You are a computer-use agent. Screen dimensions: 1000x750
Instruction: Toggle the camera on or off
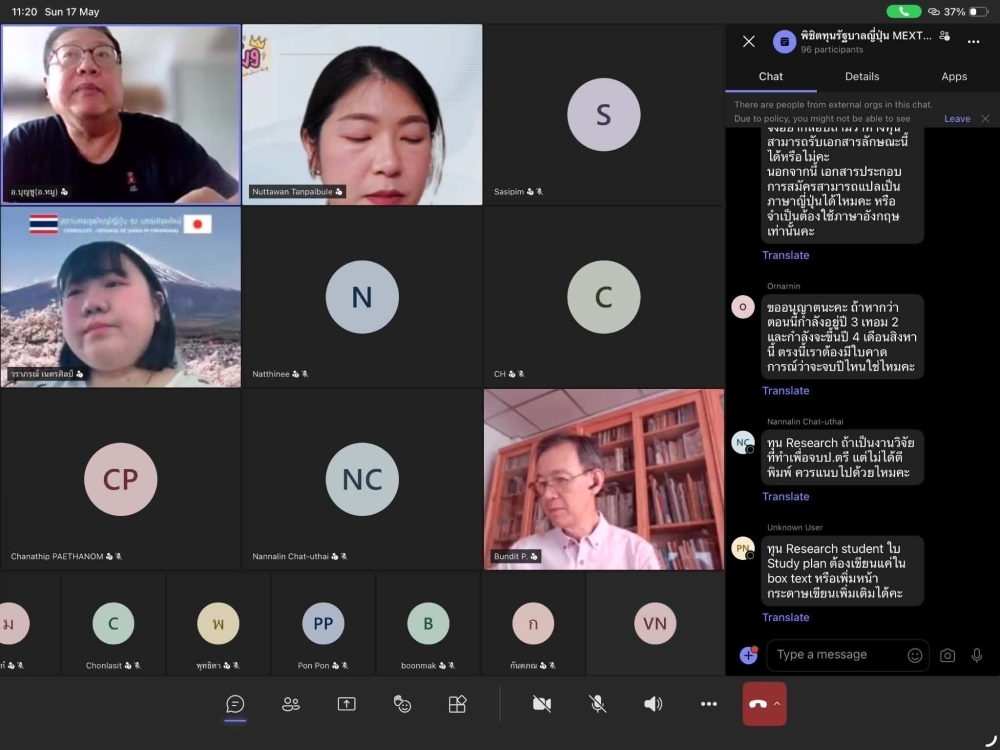(541, 703)
